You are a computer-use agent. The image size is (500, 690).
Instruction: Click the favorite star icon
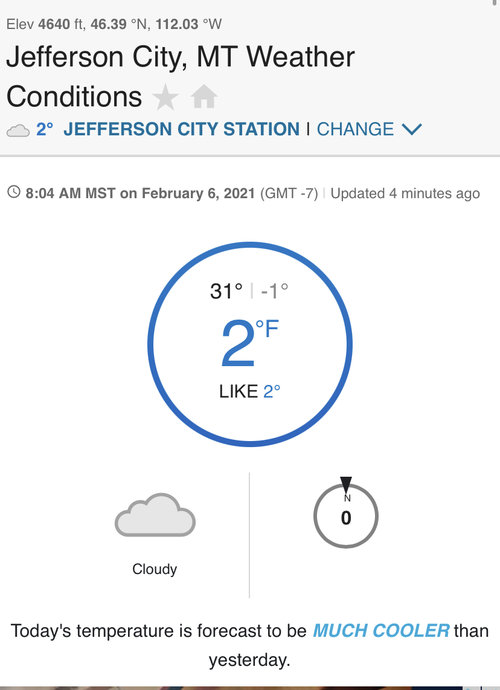pos(165,97)
